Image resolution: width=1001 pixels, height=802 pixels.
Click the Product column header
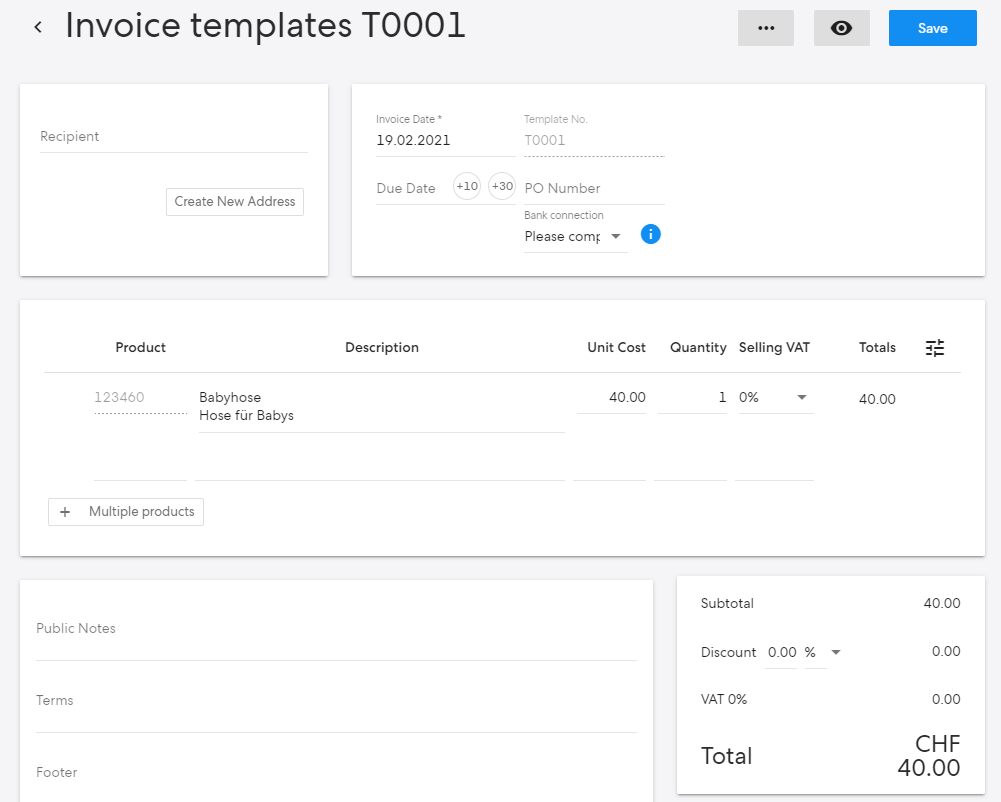(x=140, y=347)
